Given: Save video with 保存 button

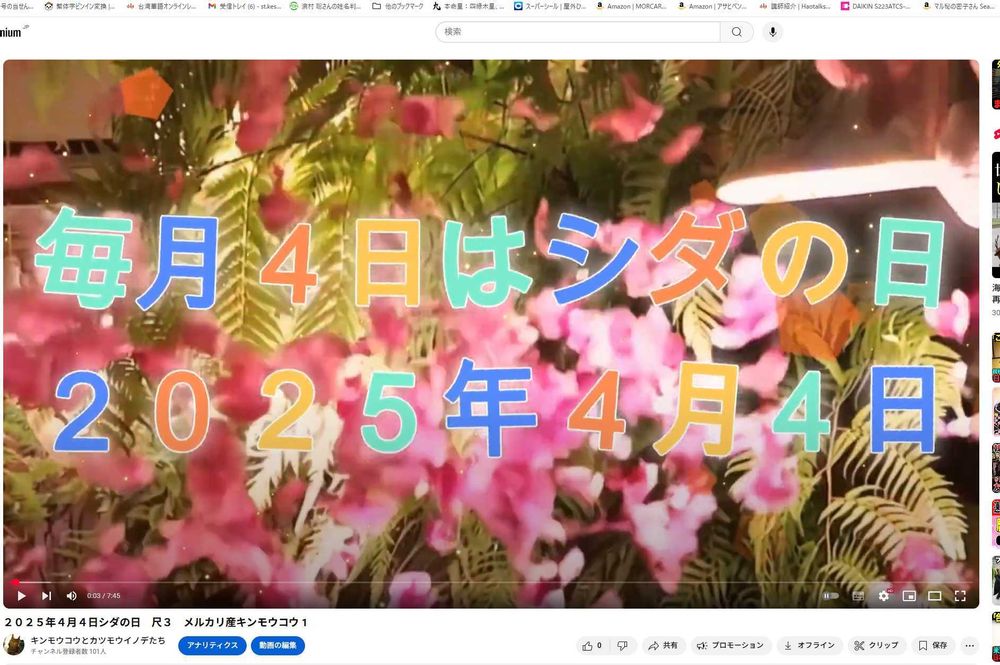Looking at the screenshot, I should pos(932,646).
